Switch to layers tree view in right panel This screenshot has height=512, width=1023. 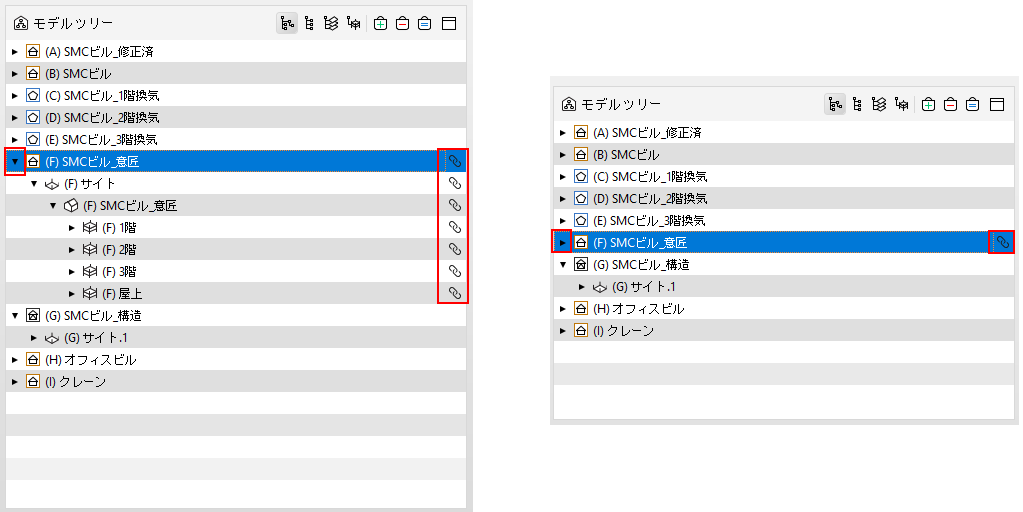[x=879, y=104]
